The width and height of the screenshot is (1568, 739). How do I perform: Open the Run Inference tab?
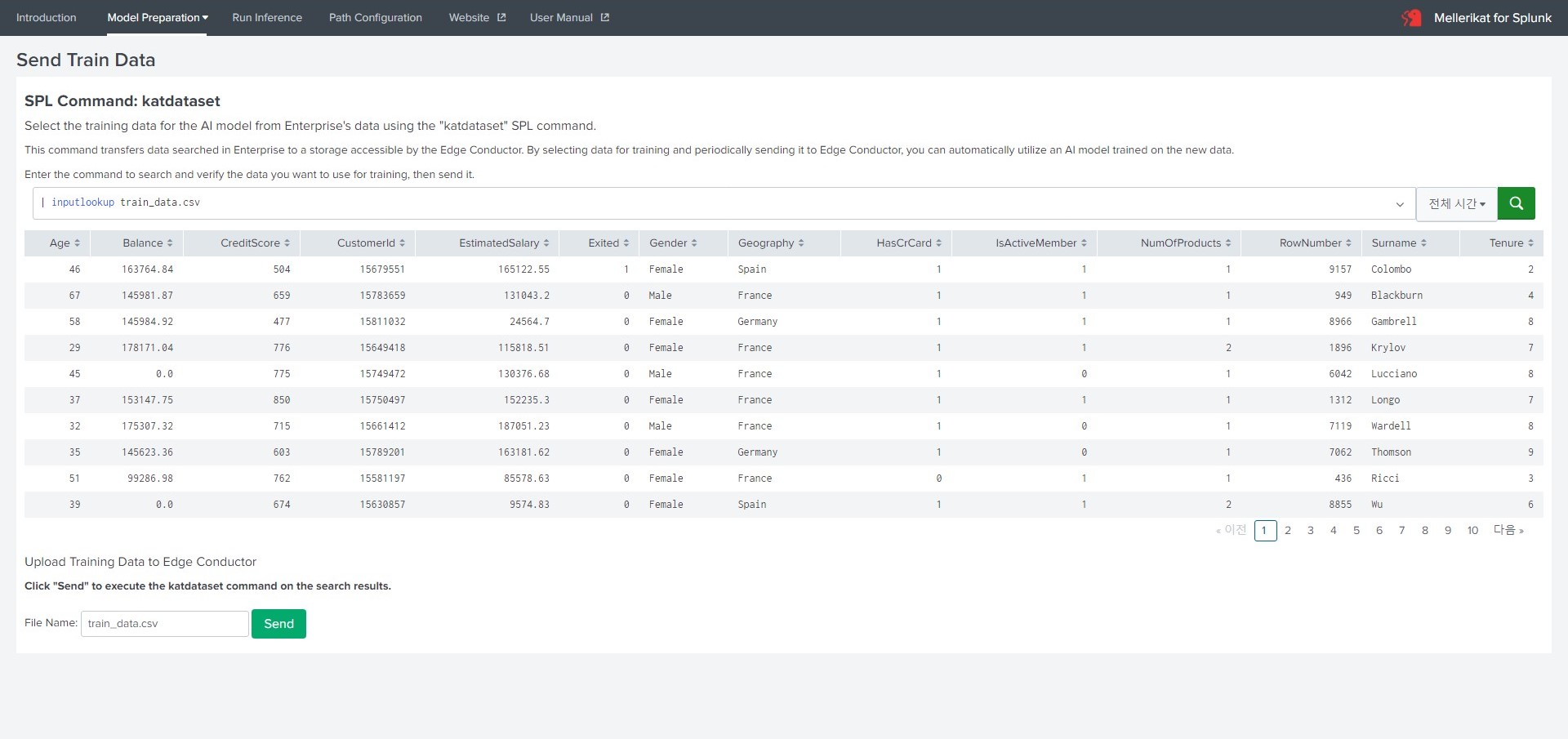pyautogui.click(x=267, y=17)
